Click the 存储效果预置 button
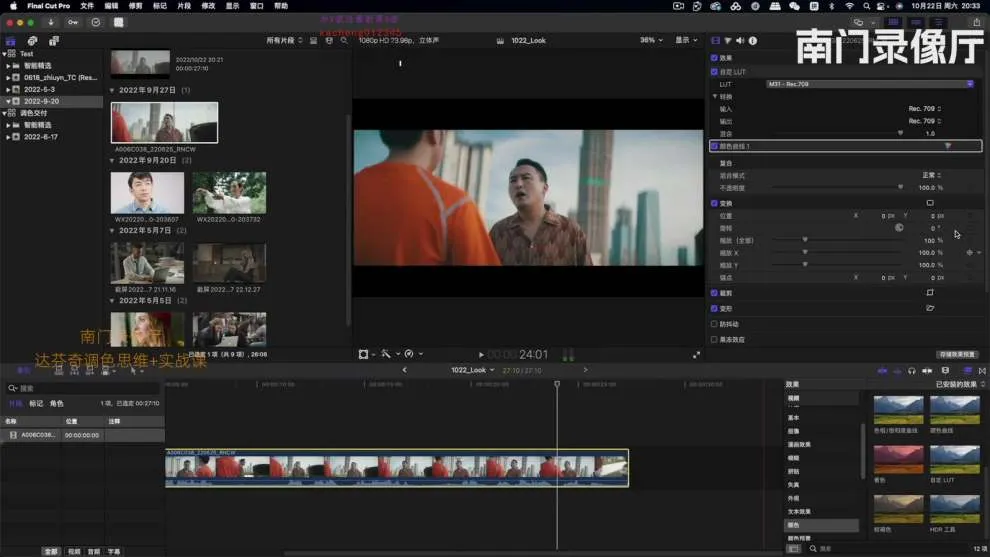 (957, 354)
